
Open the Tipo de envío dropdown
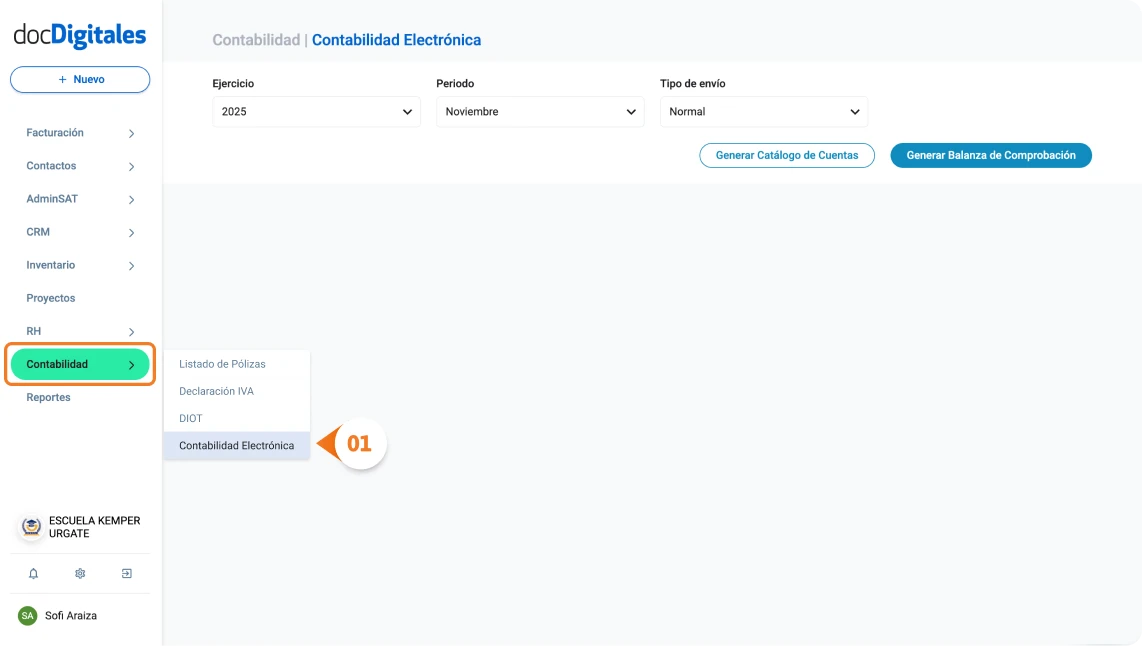pyautogui.click(x=763, y=112)
